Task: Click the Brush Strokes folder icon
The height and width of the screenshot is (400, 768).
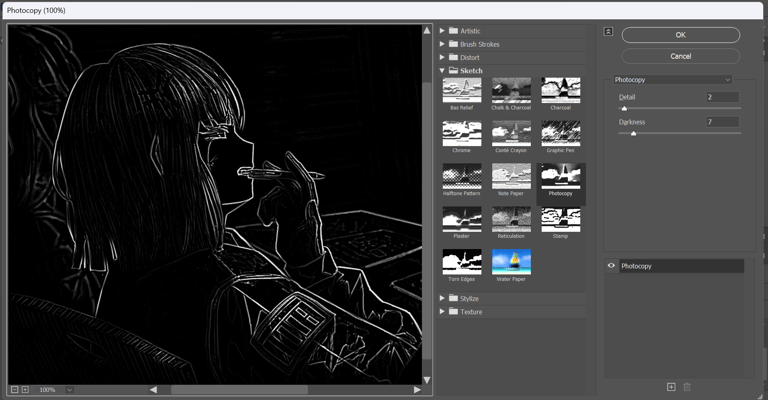Action: (x=453, y=44)
